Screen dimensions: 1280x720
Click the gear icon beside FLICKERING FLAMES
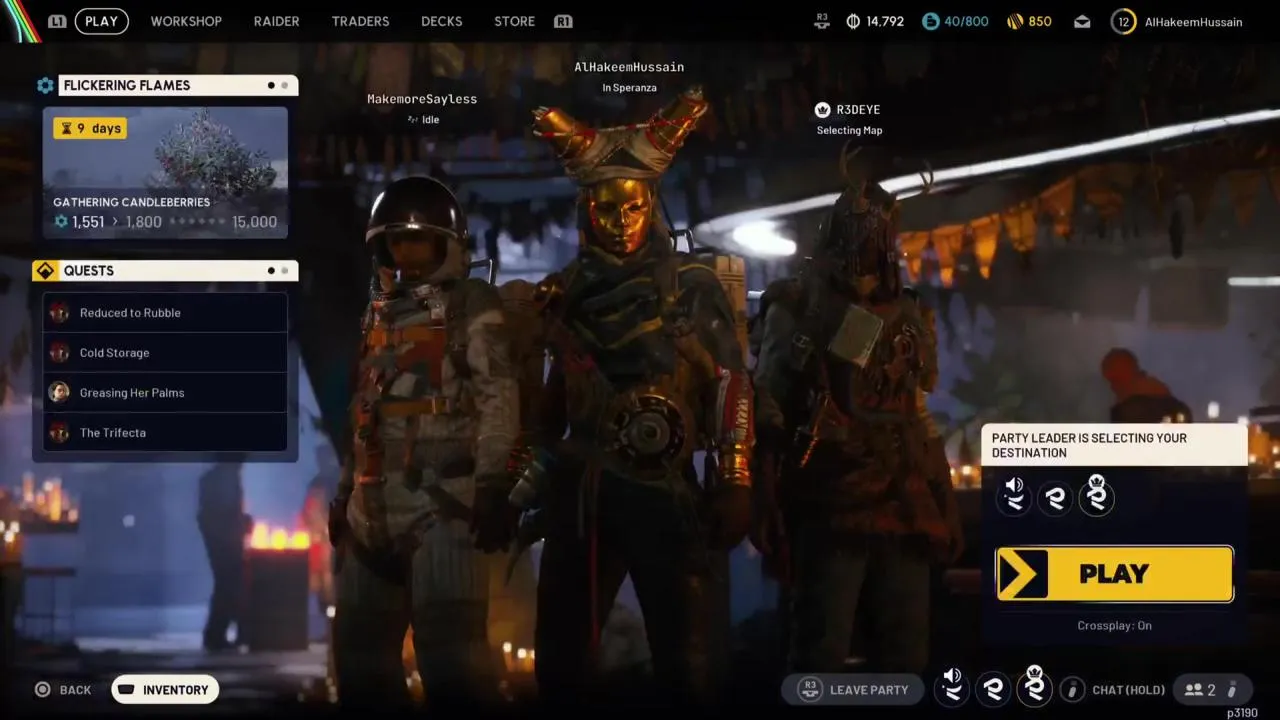click(x=45, y=86)
